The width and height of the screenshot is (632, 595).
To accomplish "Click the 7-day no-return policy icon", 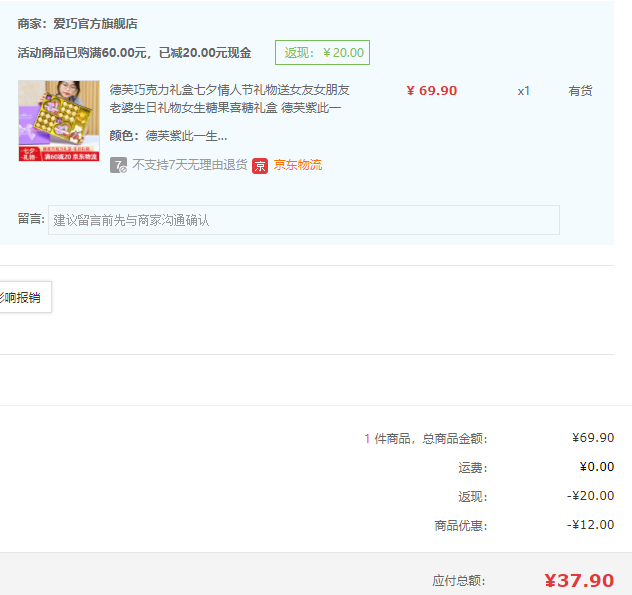I will tap(118, 165).
